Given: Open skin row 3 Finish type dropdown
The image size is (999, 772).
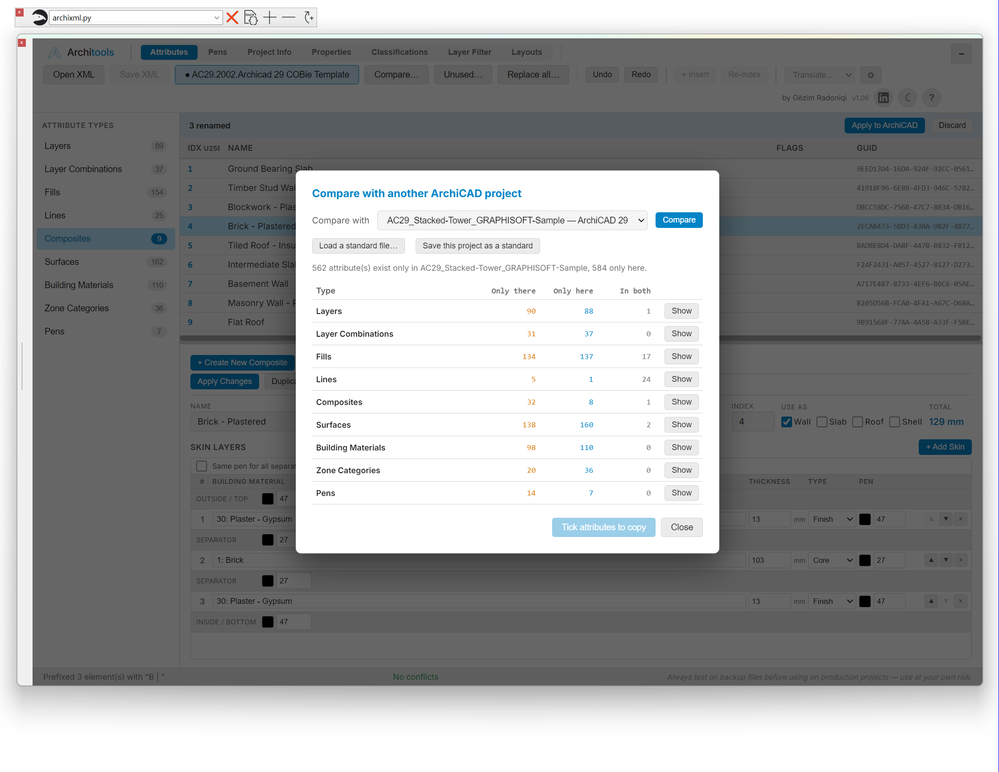Looking at the screenshot, I should pyautogui.click(x=832, y=601).
